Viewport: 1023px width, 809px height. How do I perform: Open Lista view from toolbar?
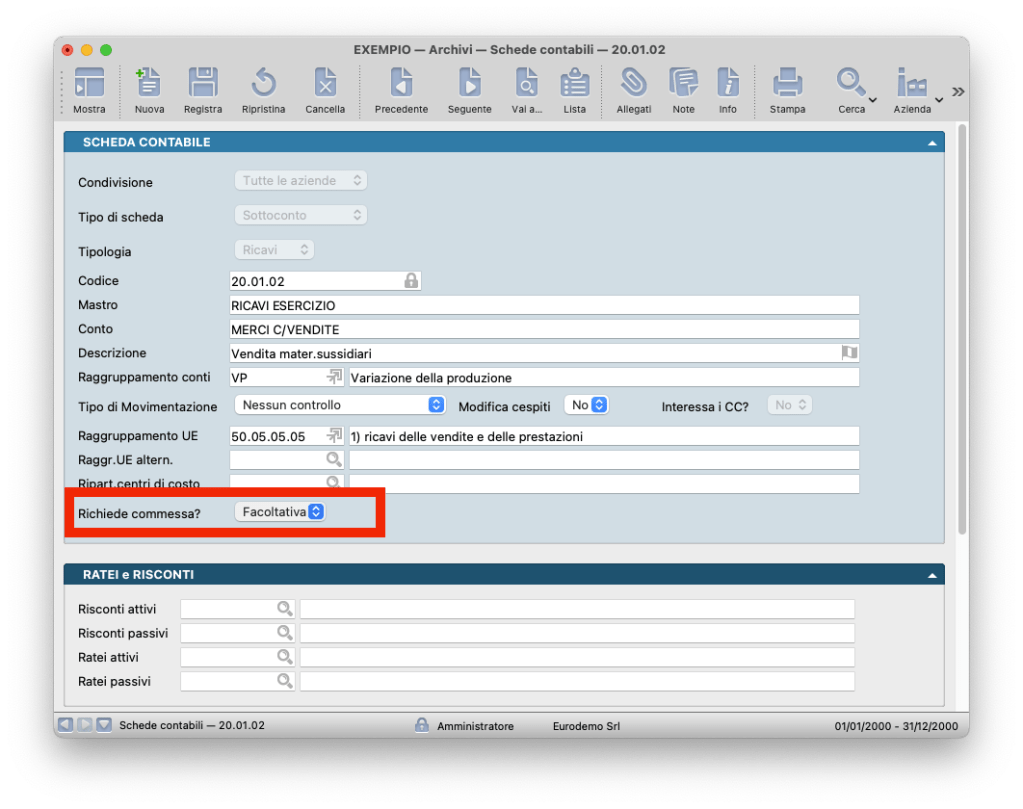pyautogui.click(x=574, y=88)
